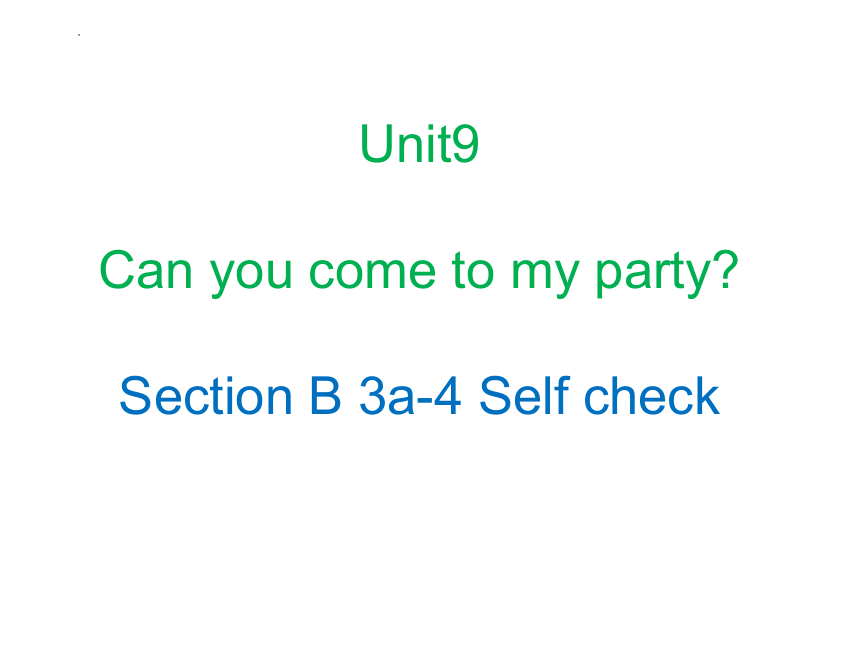
Task: Click the blue capital letter B
Action: tap(325, 395)
